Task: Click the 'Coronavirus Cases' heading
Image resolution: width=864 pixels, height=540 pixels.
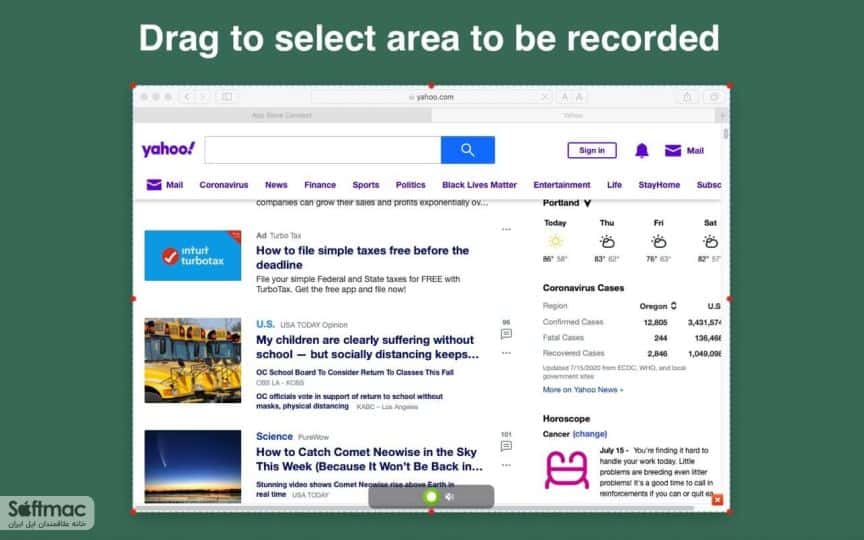Action: click(x=583, y=288)
